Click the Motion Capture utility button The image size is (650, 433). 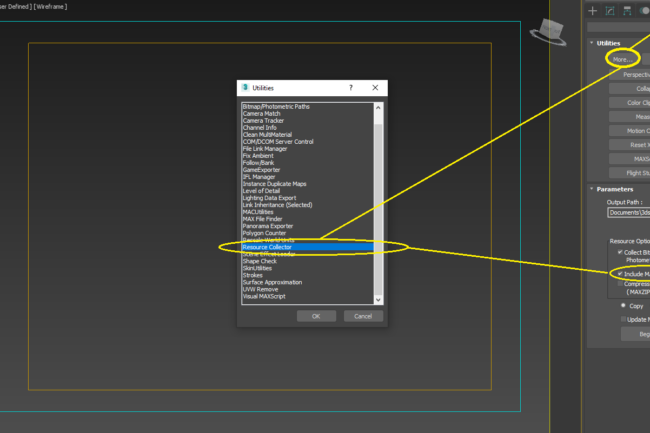point(629,131)
